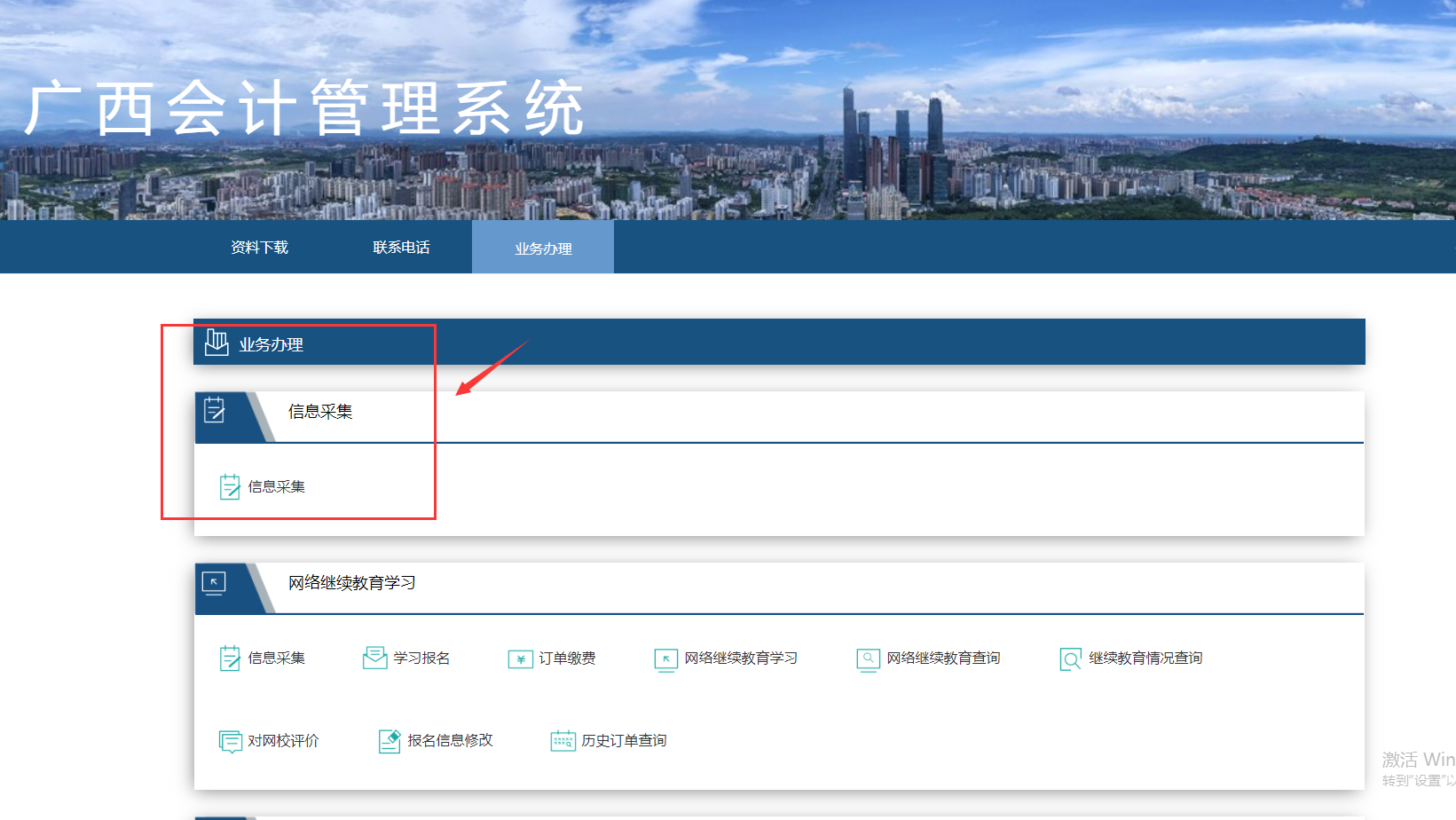Select the 历史订单查询 calendar icon

pos(564,739)
